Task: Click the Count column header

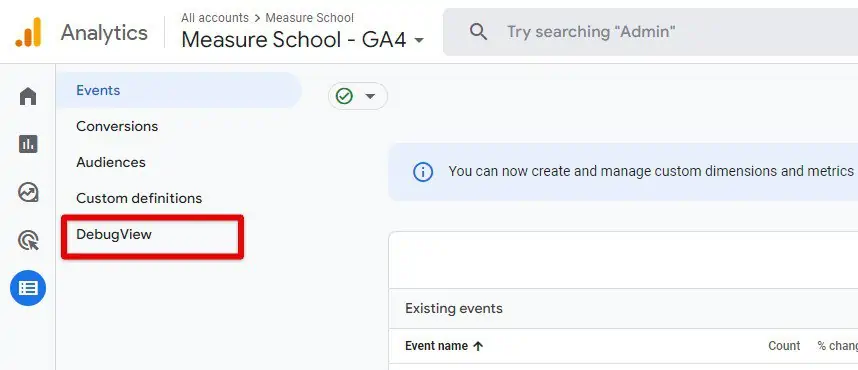Action: (x=784, y=346)
